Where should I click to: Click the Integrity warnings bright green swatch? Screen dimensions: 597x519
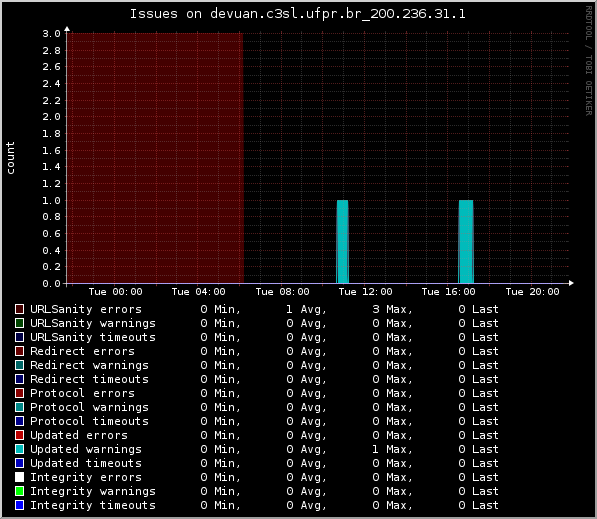click(19, 491)
